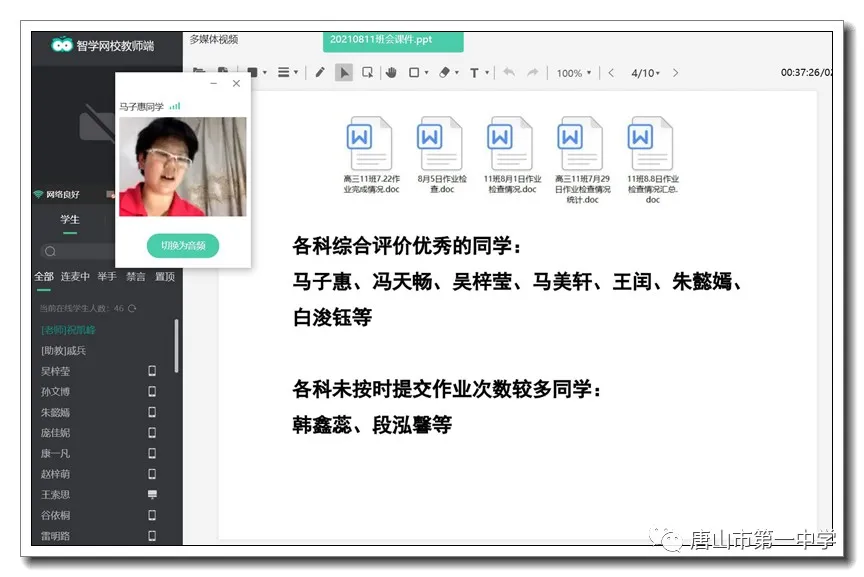The height and width of the screenshot is (577, 864).
Task: Open the line thickness dropdown
Action: click(288, 73)
